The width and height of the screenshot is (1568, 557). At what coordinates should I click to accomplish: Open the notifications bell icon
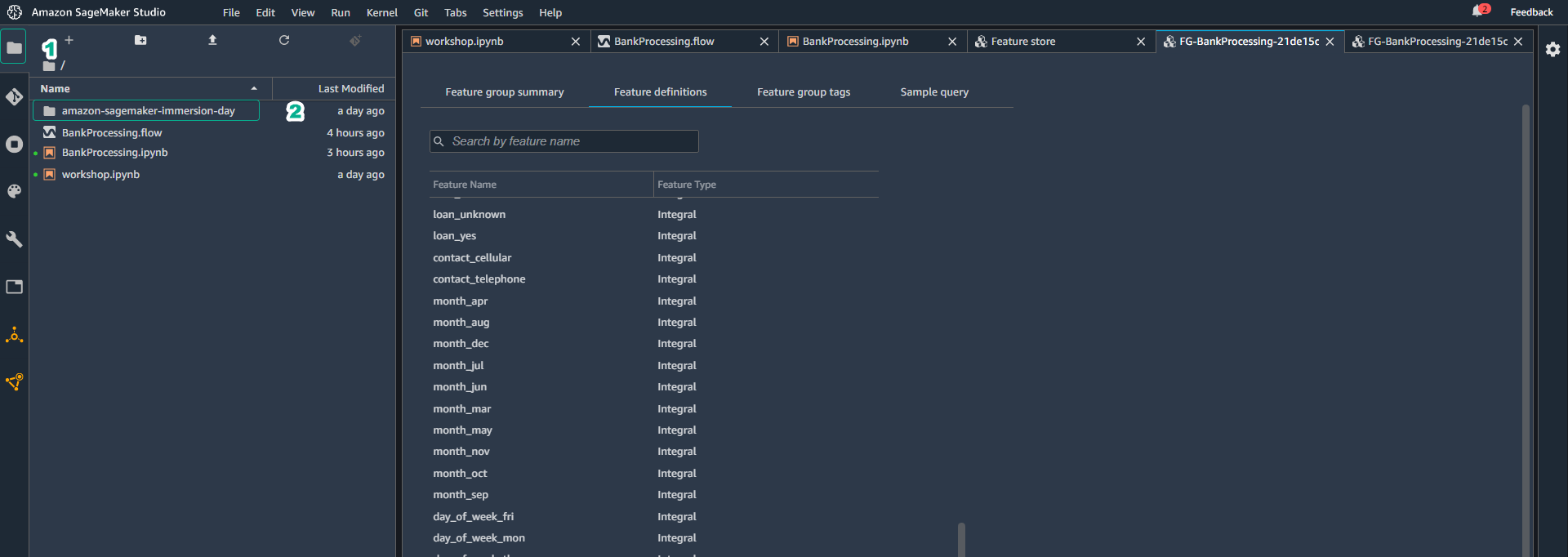[1477, 11]
